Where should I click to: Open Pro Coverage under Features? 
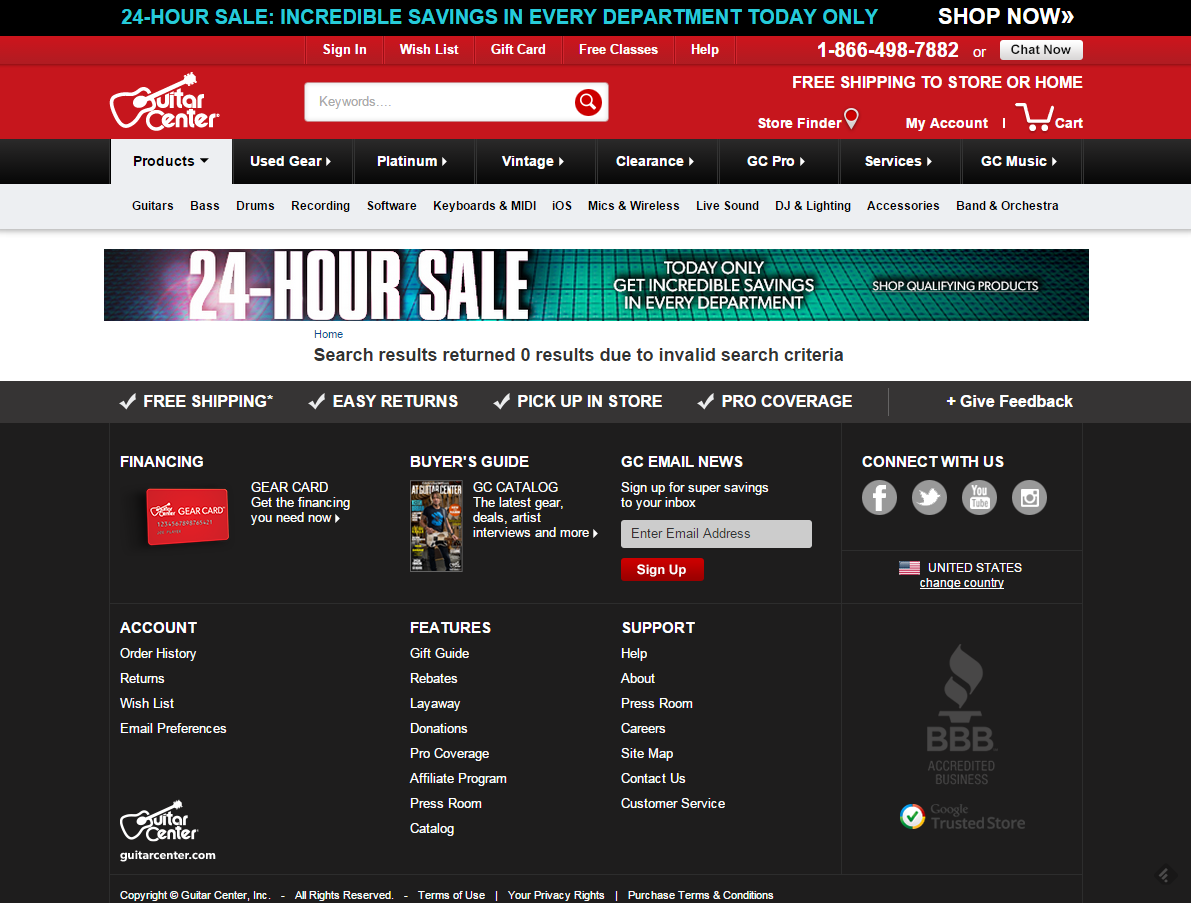(x=450, y=753)
